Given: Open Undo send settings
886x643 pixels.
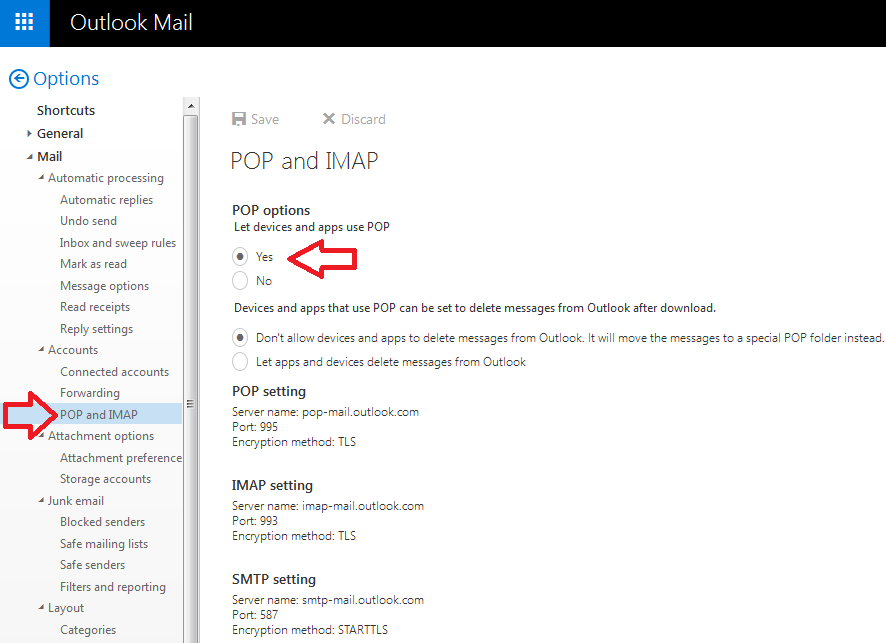Looking at the screenshot, I should pyautogui.click(x=89, y=221).
